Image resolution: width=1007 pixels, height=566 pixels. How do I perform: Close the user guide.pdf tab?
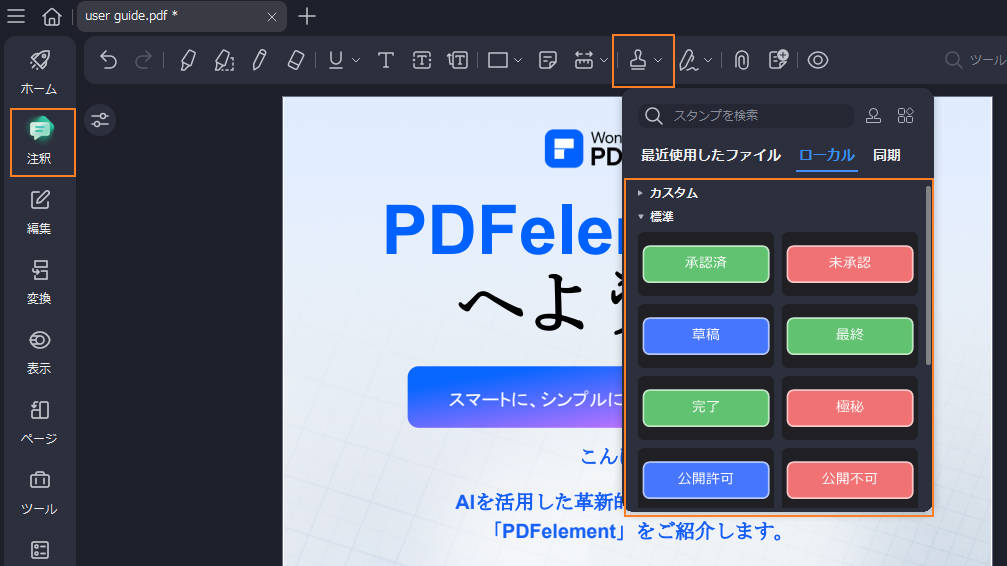click(x=272, y=17)
